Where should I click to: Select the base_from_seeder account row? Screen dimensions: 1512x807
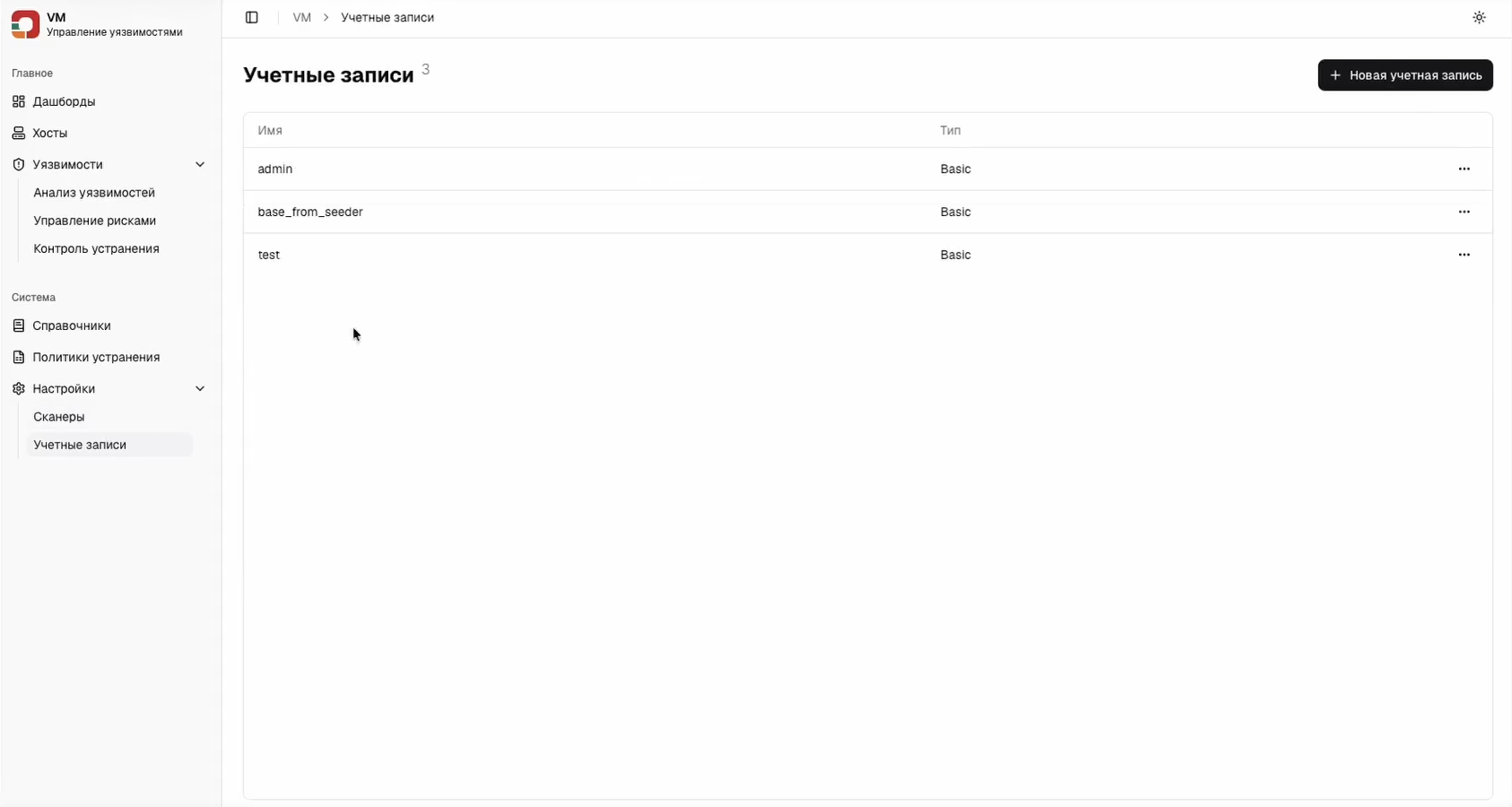tap(310, 213)
